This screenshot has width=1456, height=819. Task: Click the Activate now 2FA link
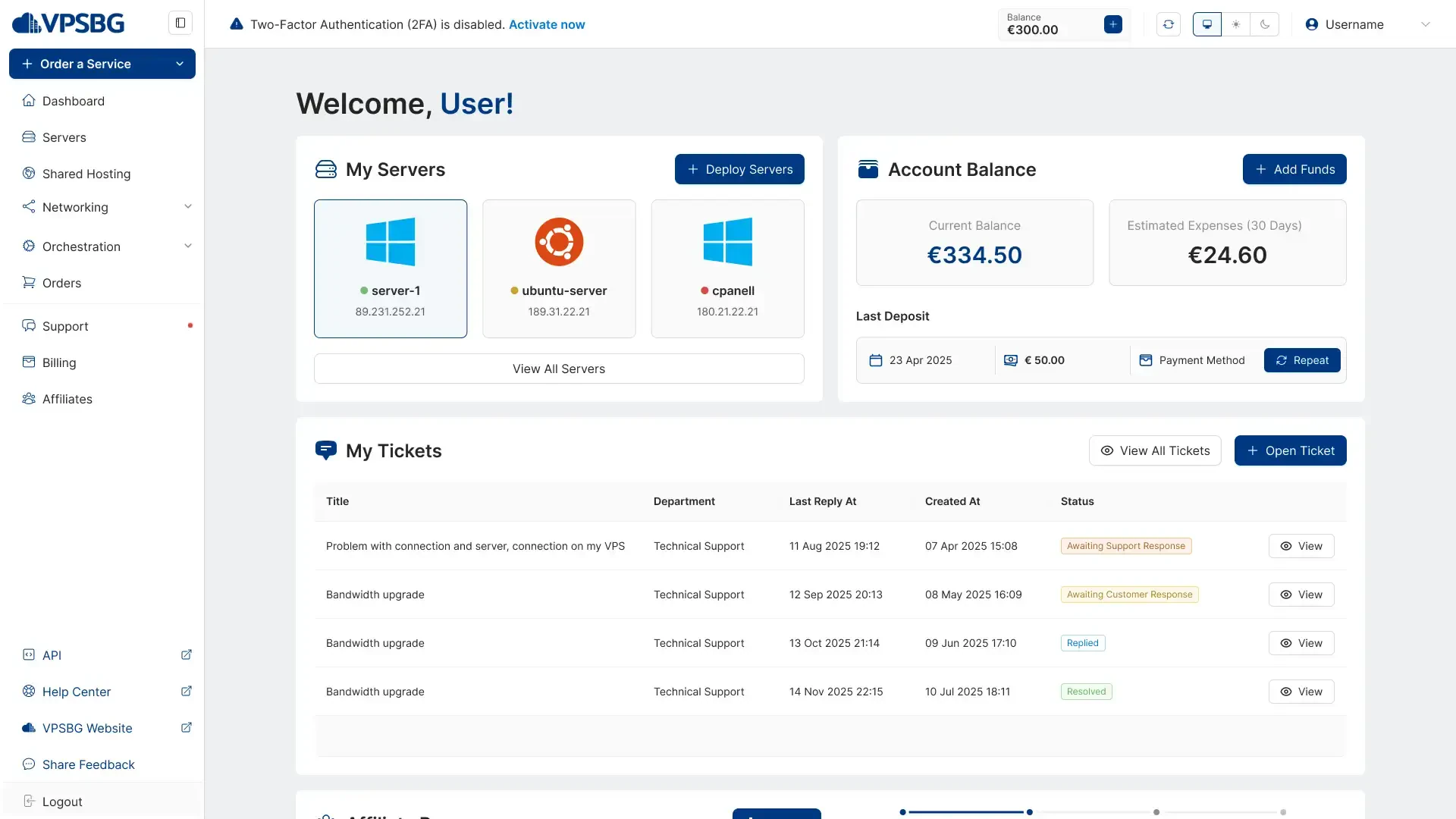tap(547, 24)
